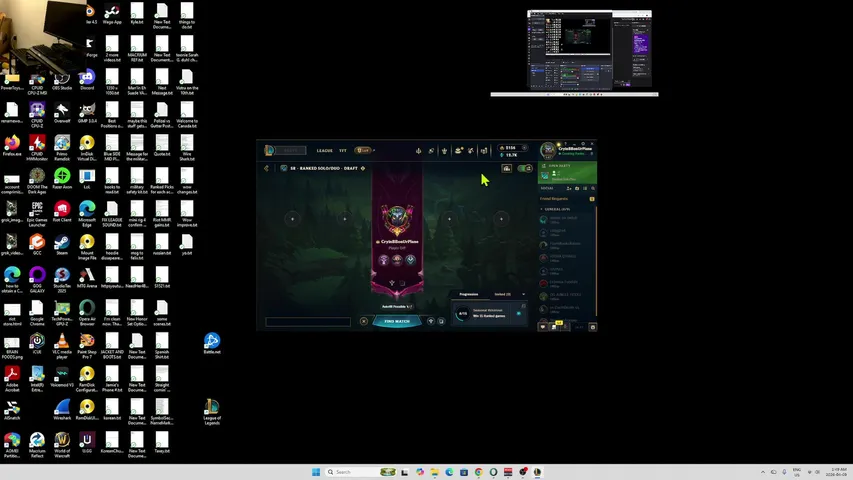The height and width of the screenshot is (480, 853).
Task: Open the missions icon with notification badge
Action: click(554, 326)
